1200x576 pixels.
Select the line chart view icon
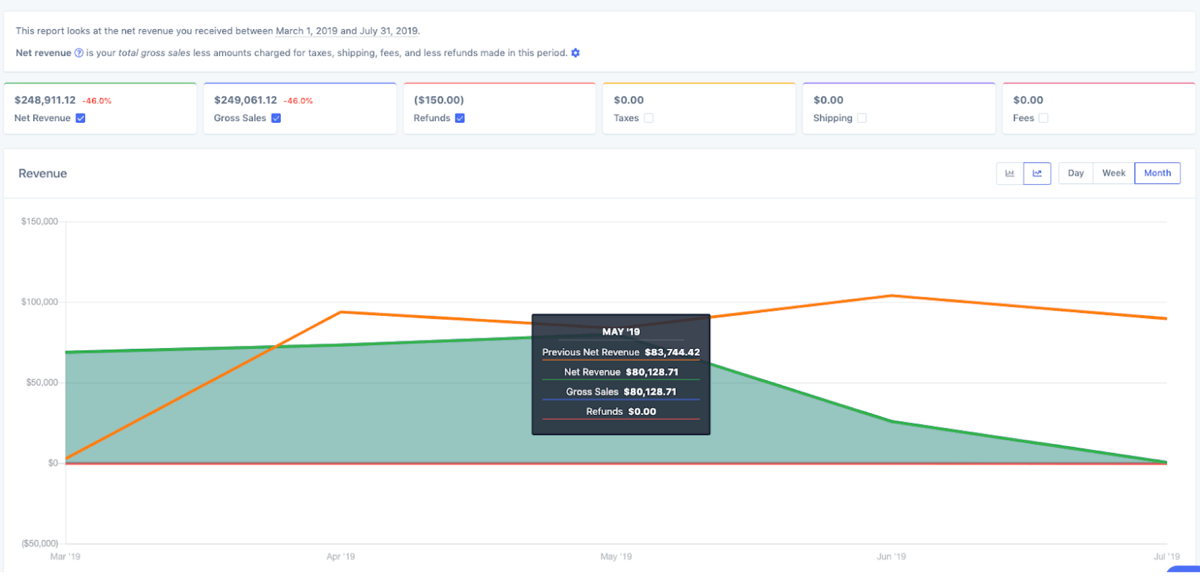[x=1036, y=172]
